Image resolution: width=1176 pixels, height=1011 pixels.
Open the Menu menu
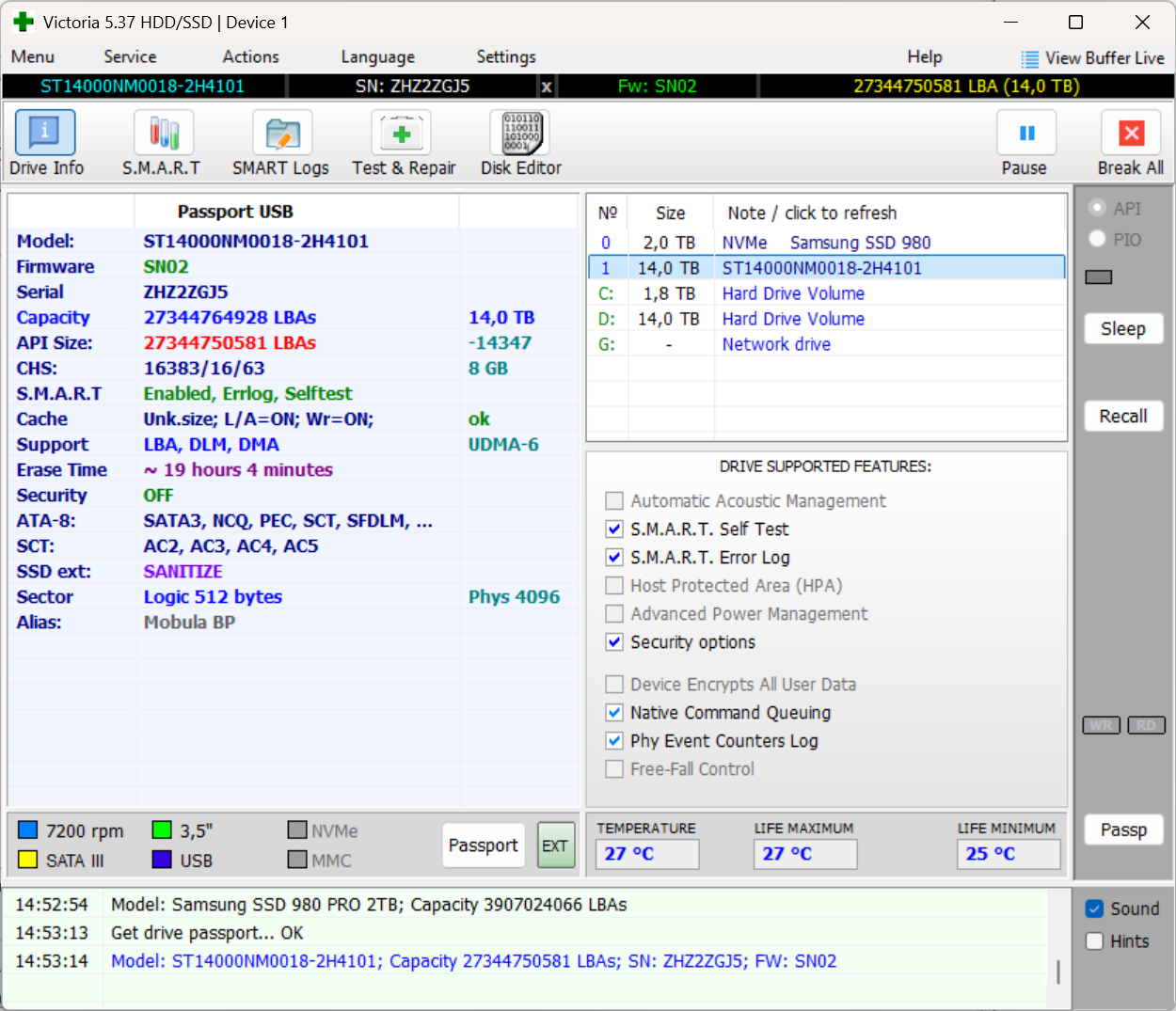[33, 56]
